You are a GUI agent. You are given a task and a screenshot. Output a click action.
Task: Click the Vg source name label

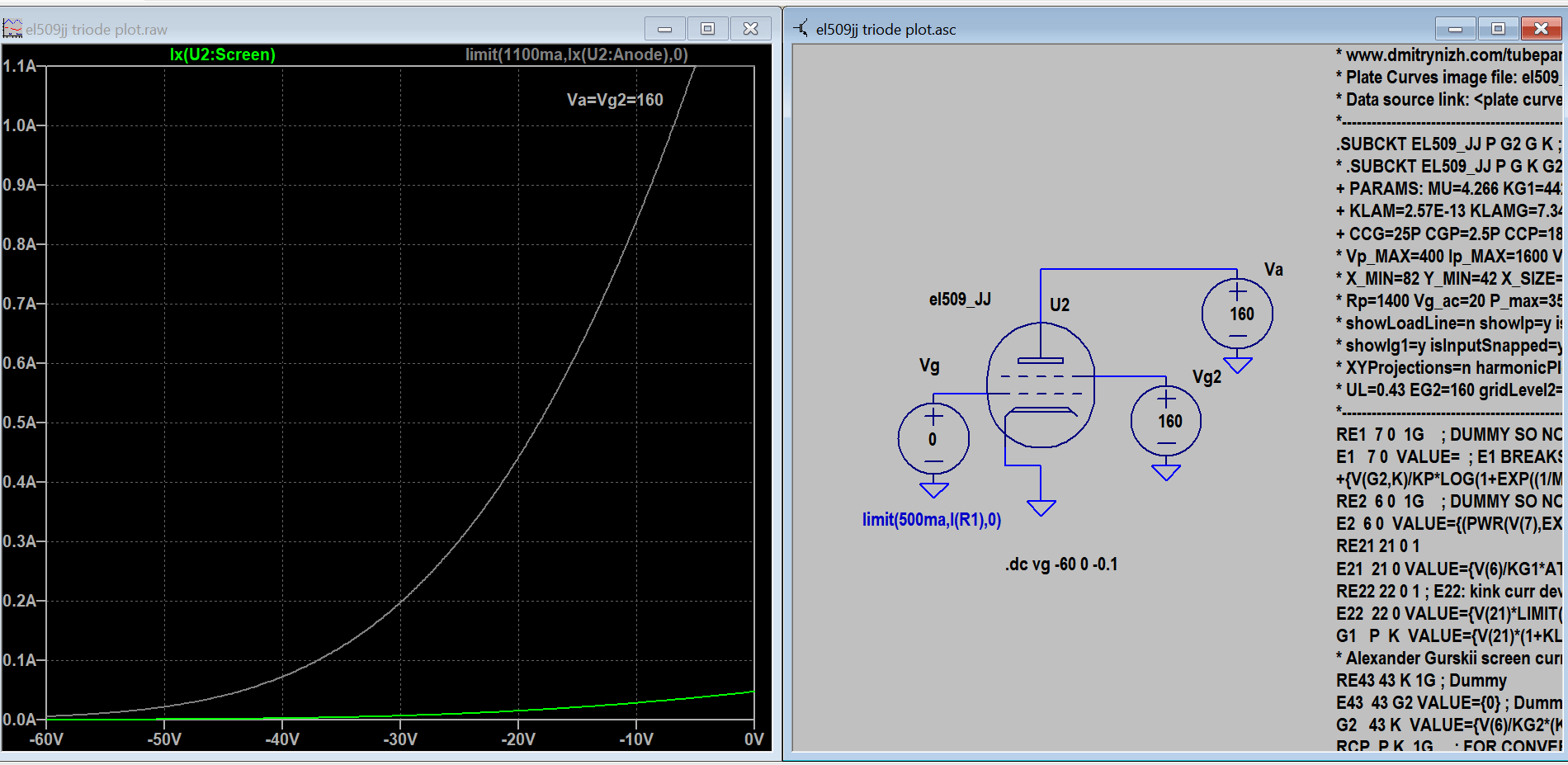click(929, 366)
